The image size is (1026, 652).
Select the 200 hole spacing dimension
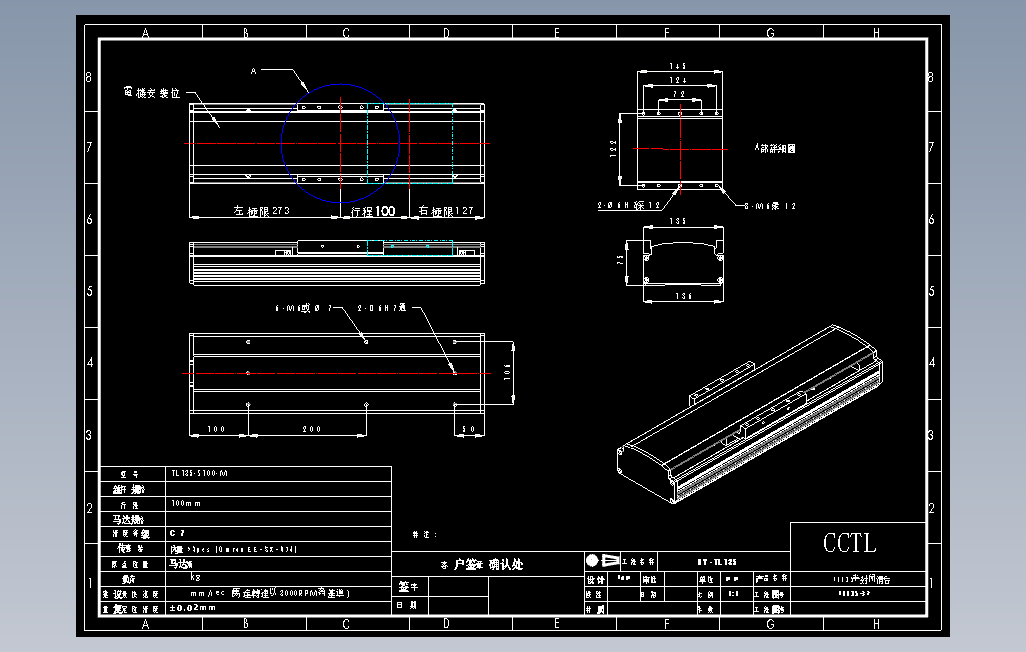coord(311,429)
